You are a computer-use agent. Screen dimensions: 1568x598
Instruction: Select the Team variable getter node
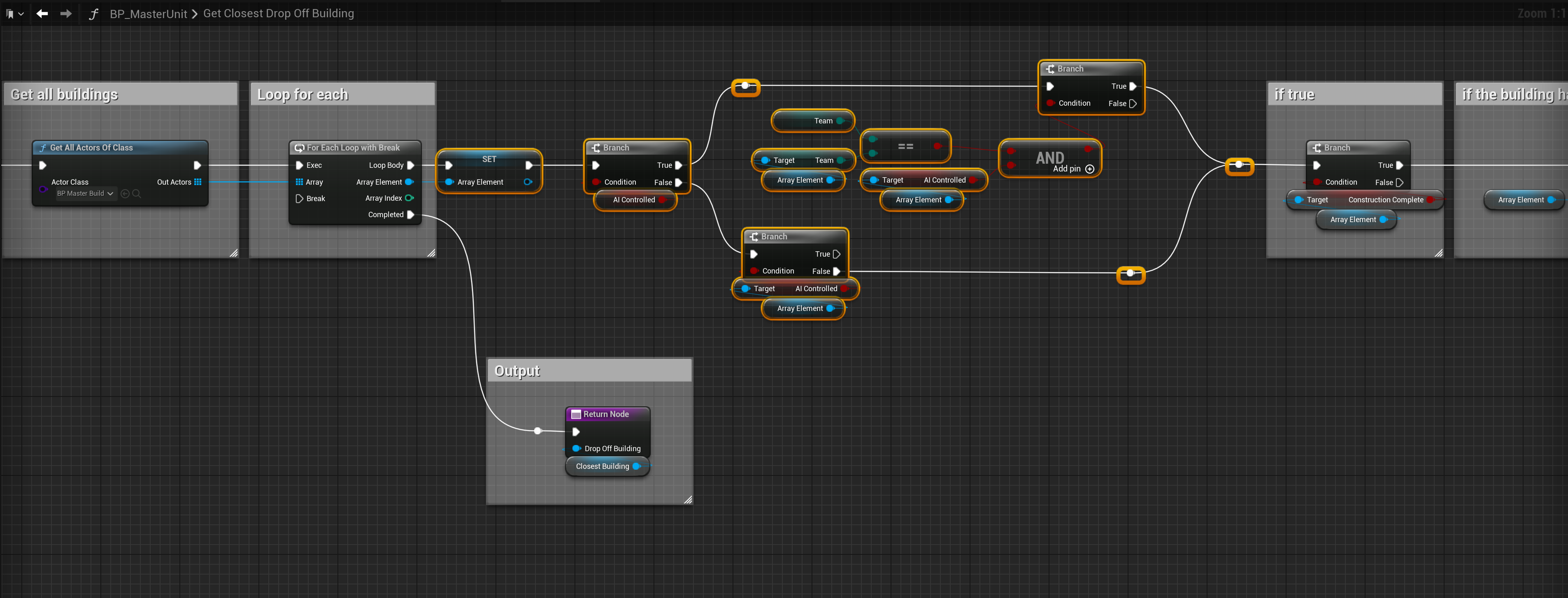point(813,121)
